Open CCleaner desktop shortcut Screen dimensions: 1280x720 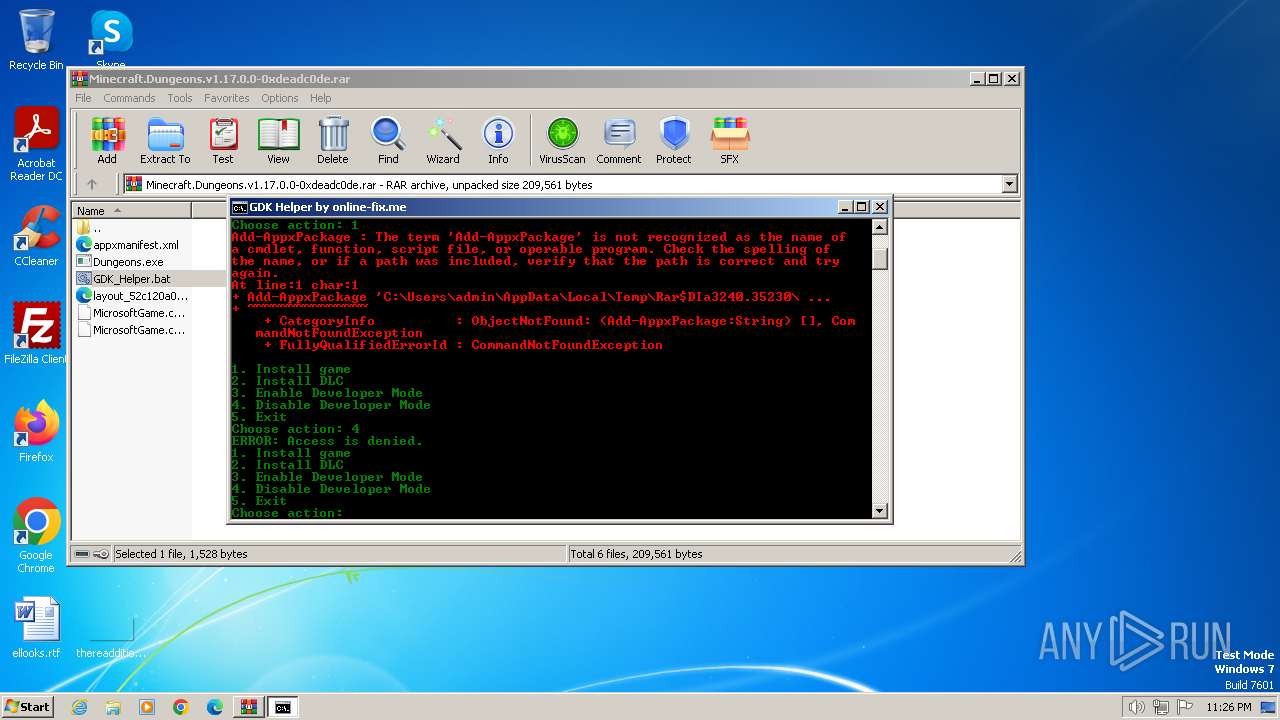click(36, 236)
